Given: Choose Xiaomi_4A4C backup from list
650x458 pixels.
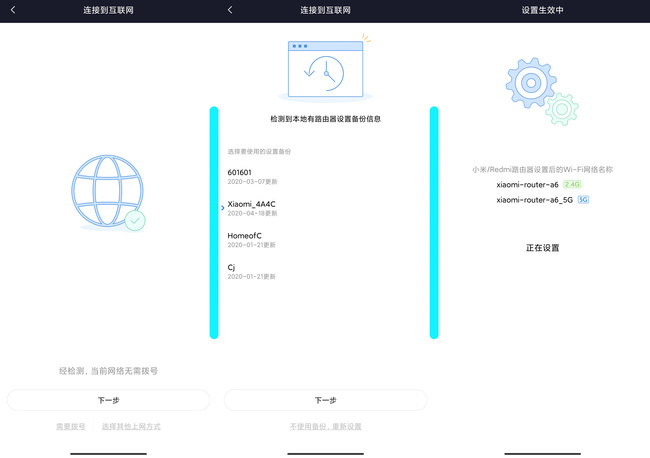Looking at the screenshot, I should coord(252,207).
